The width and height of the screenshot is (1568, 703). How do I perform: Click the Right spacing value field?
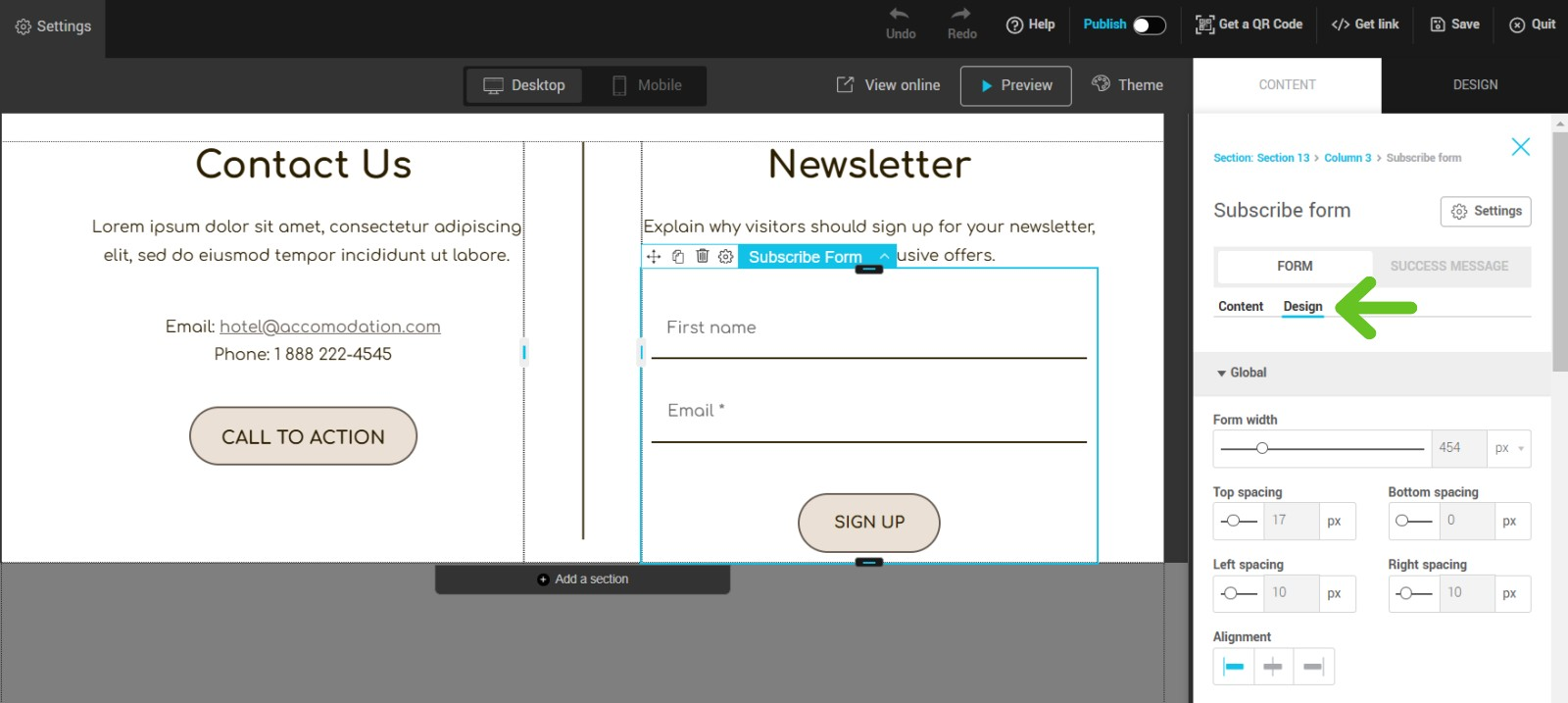[1466, 593]
